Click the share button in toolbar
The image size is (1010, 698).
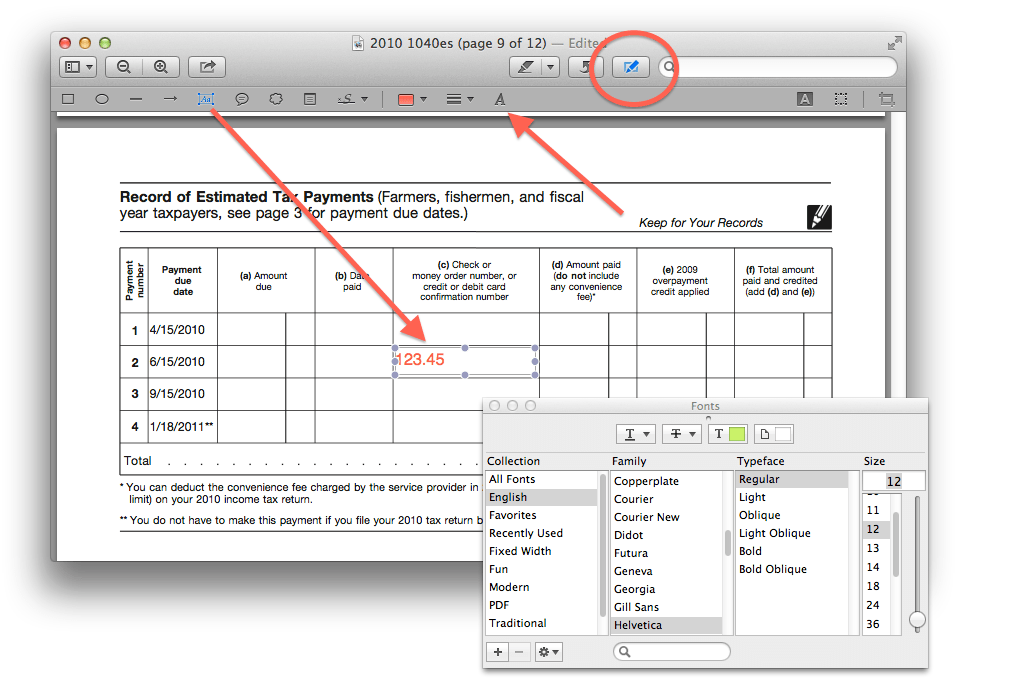click(207, 67)
